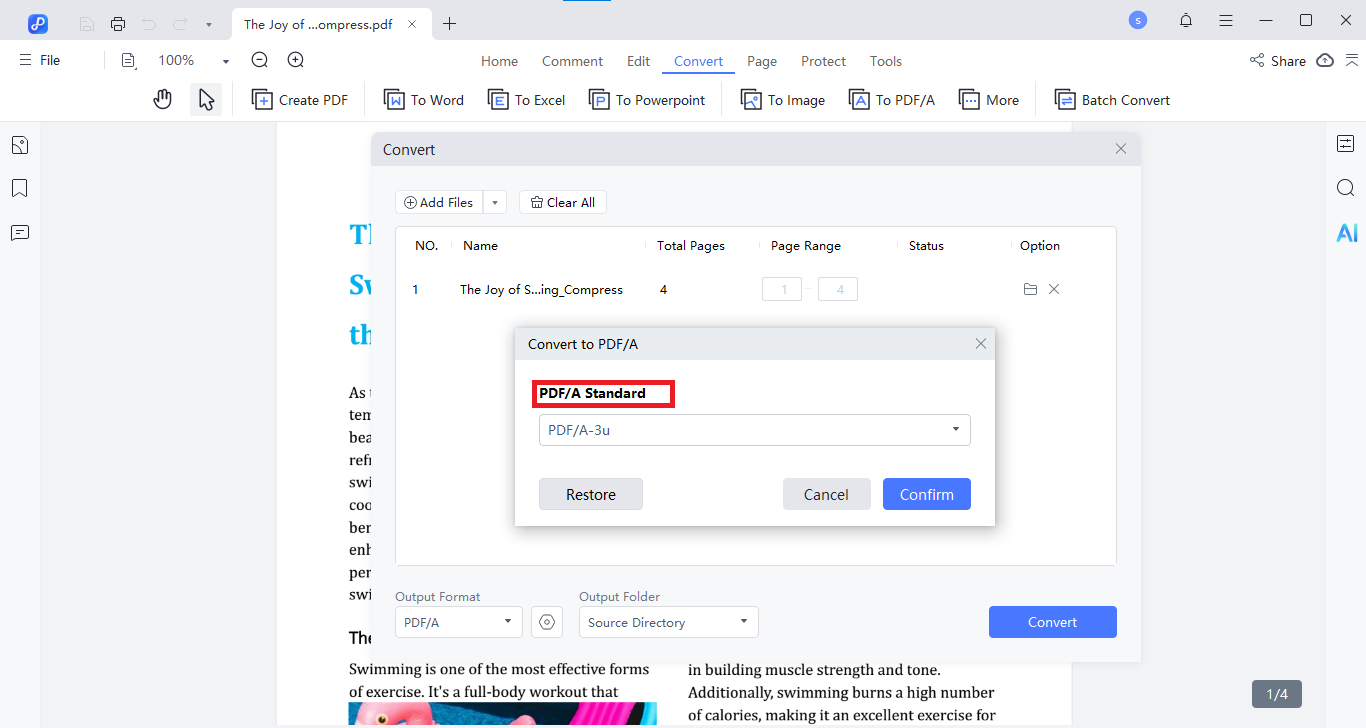Viewport: 1366px width, 728px height.
Task: Zoom out with the magnifier minus icon
Action: click(259, 59)
